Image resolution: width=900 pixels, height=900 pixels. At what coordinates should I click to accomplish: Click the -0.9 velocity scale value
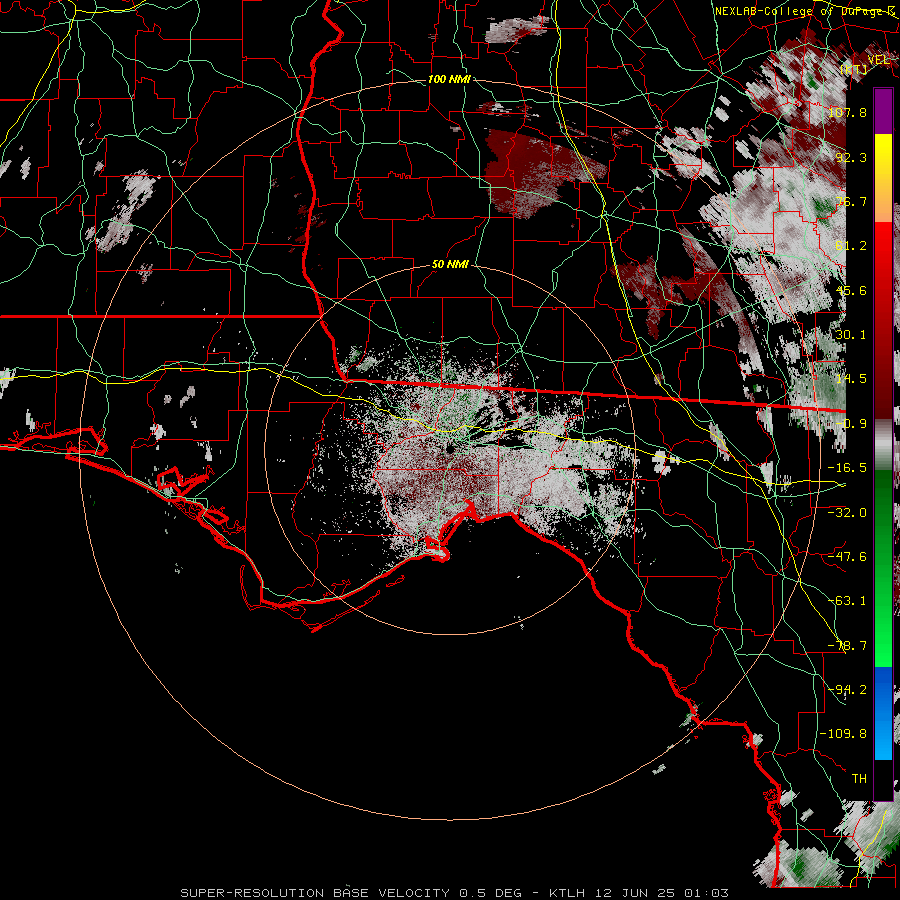[851, 424]
